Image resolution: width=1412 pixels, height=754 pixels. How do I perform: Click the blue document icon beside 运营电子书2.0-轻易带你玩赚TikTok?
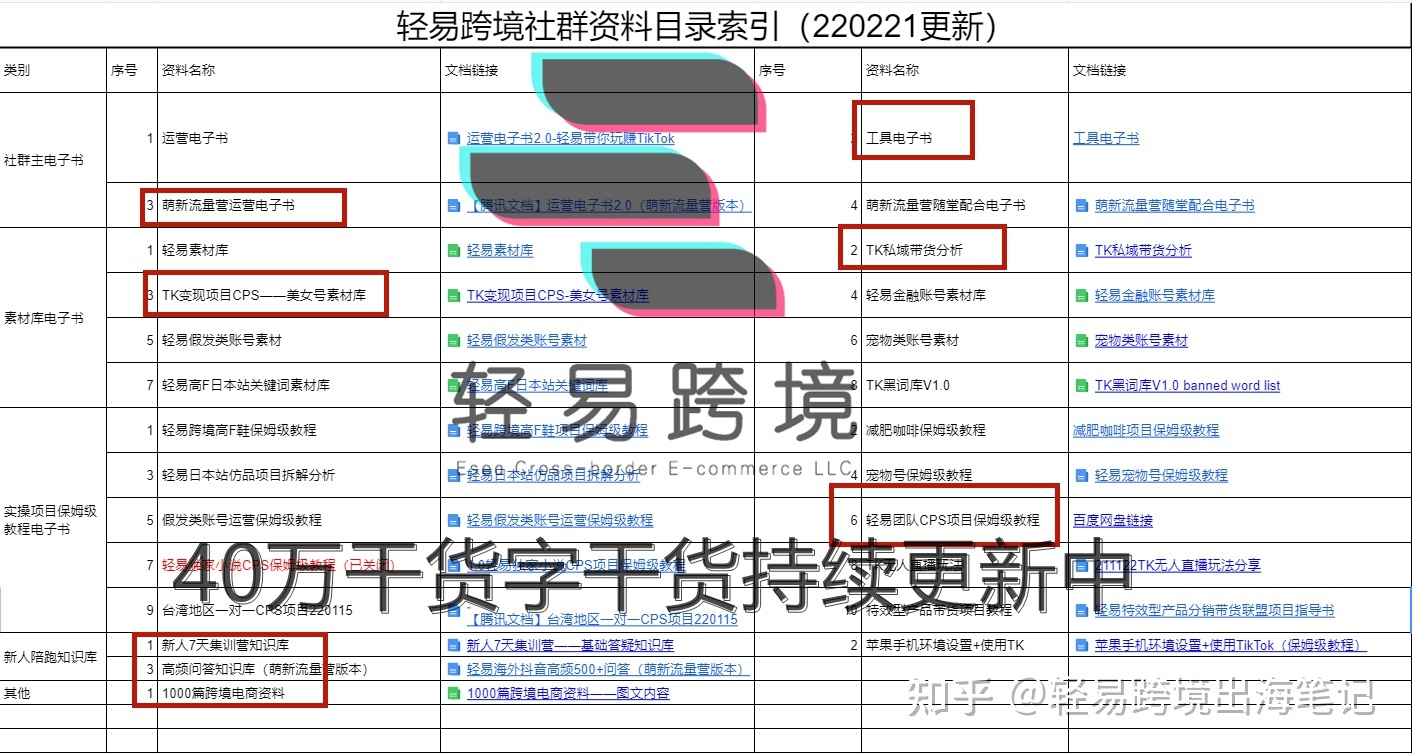click(455, 139)
